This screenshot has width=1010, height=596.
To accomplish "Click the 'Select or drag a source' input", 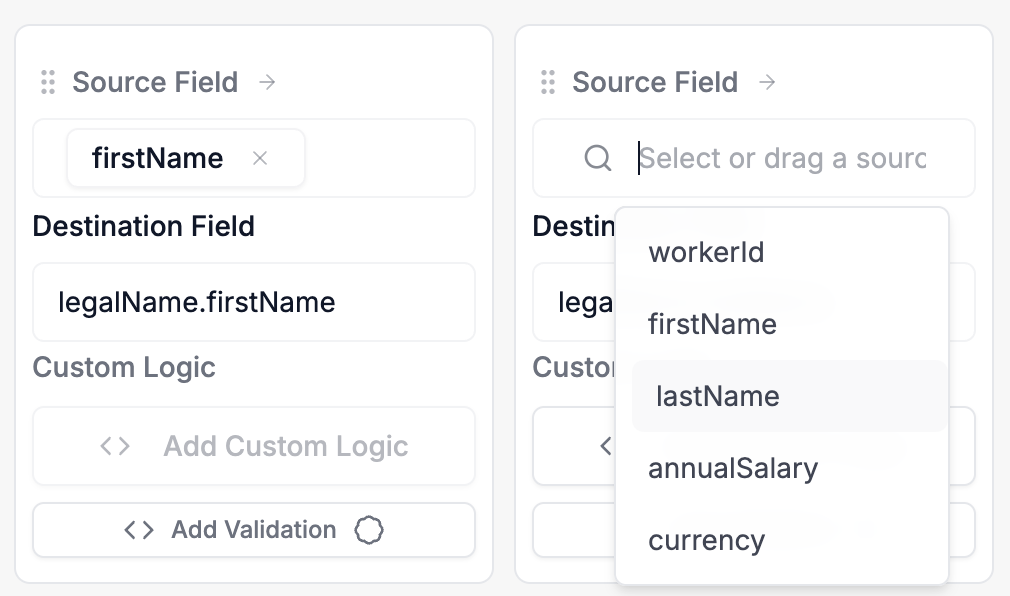I will tap(782, 158).
